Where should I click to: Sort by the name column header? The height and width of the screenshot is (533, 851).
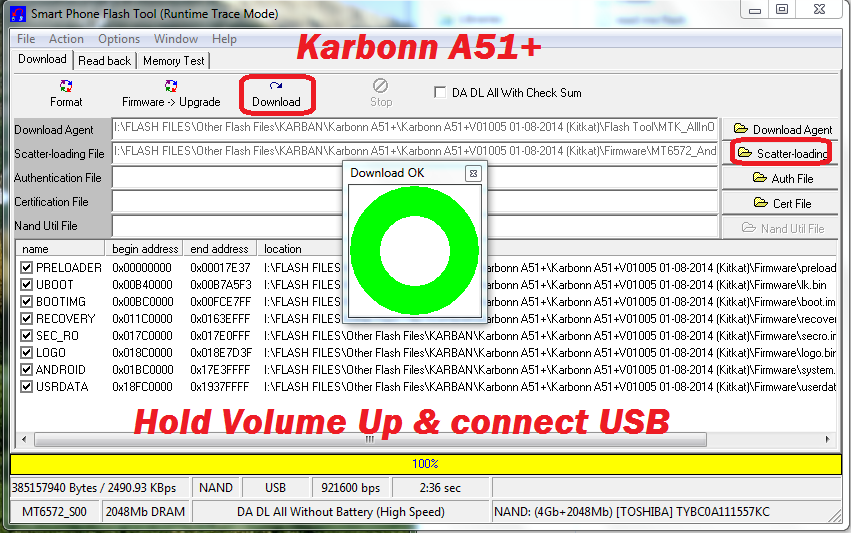pyautogui.click(x=60, y=249)
